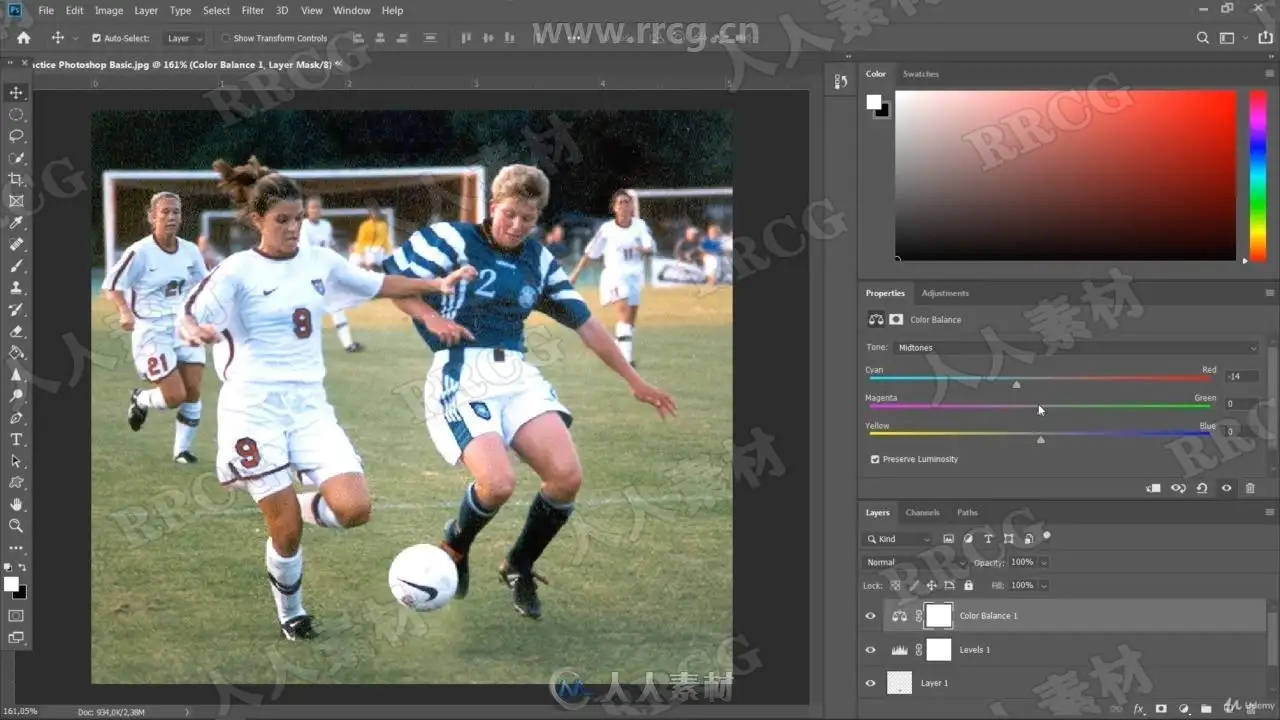Open the Image menu

[x=109, y=10]
